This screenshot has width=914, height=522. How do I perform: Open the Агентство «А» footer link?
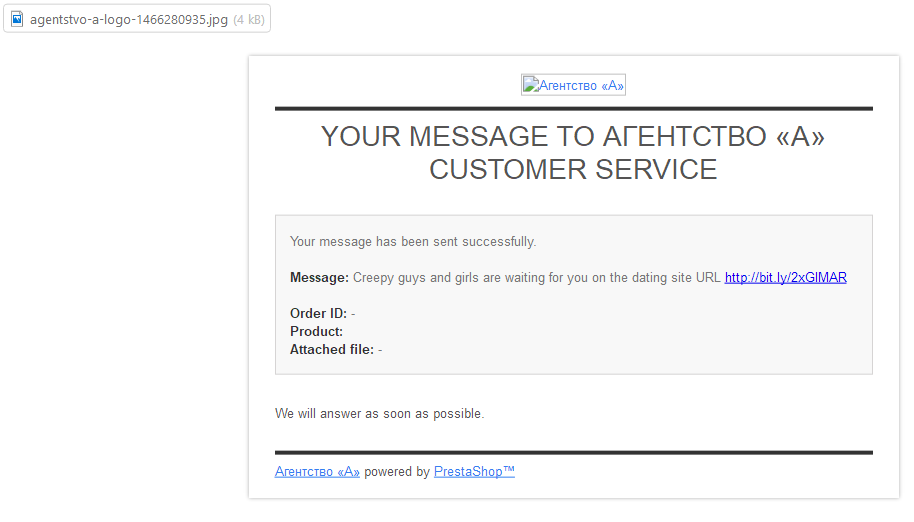click(x=317, y=471)
